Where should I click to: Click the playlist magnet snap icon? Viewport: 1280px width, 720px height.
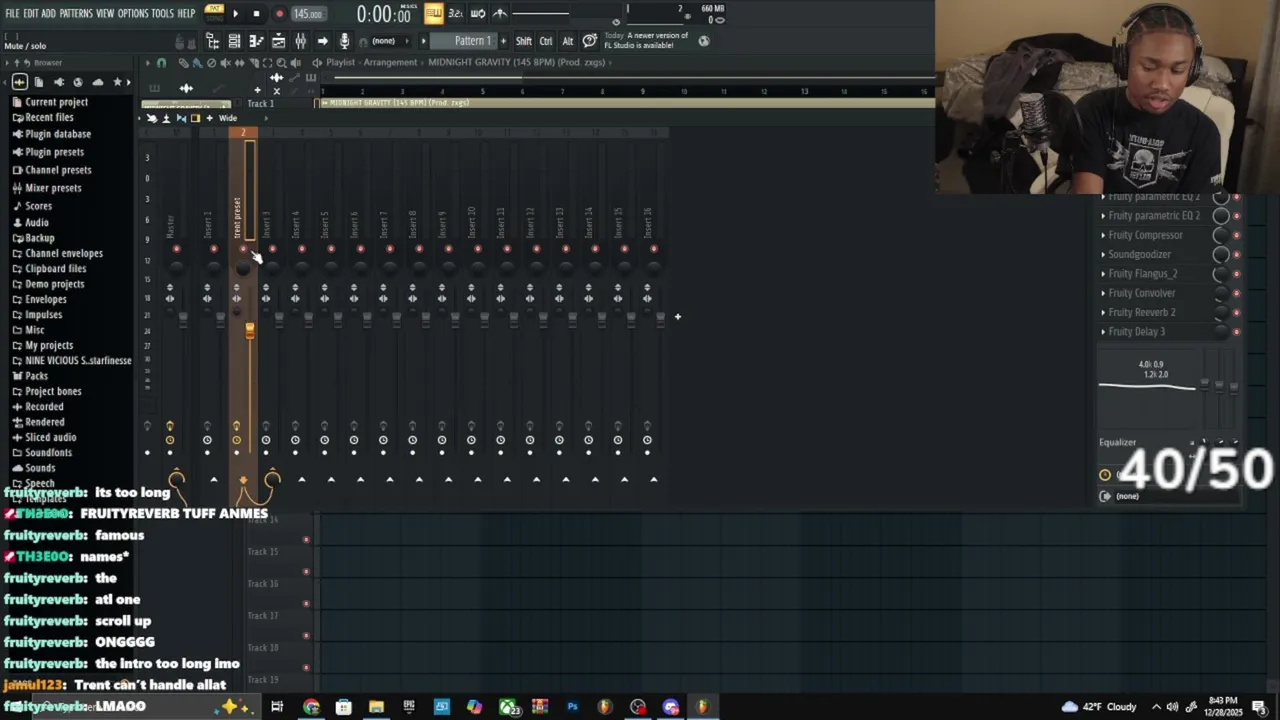(x=161, y=63)
